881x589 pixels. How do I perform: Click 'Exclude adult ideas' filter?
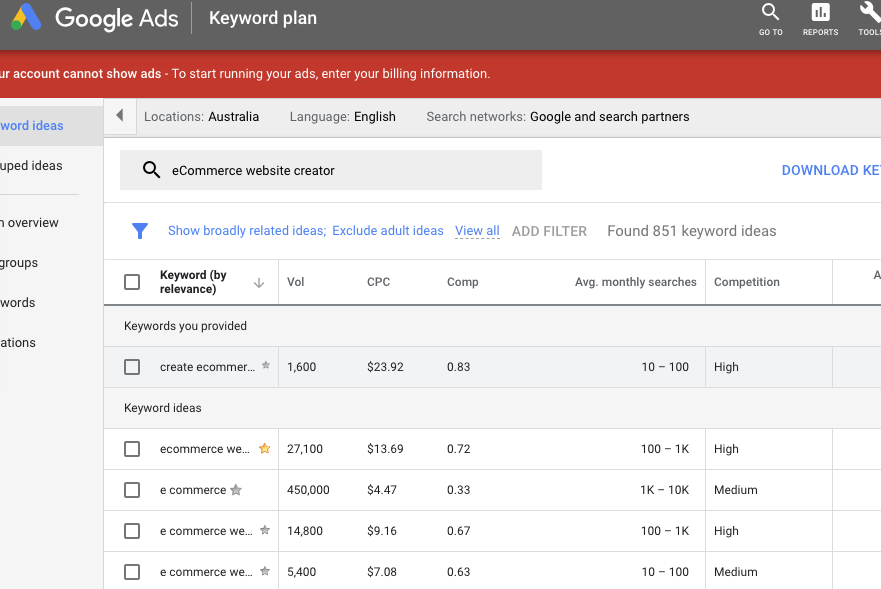tap(388, 230)
